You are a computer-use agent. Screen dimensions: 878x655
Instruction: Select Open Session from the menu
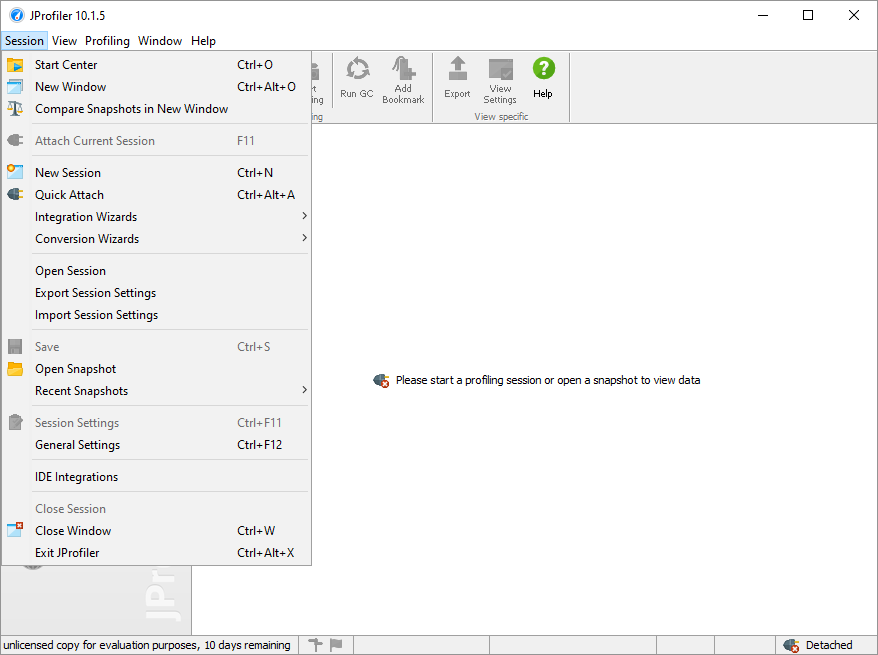156,271
